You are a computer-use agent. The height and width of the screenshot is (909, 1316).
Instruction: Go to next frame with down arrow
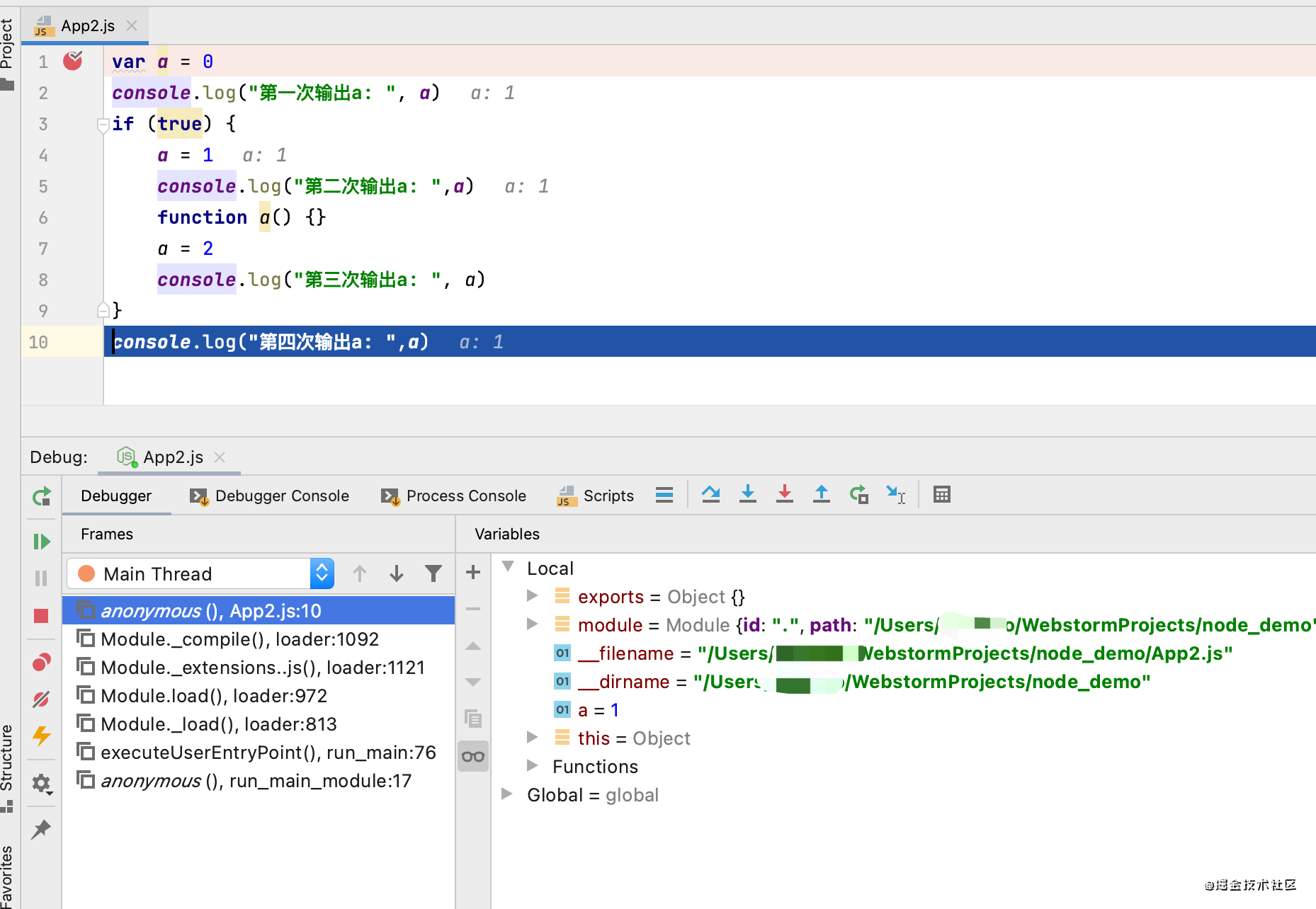(397, 573)
